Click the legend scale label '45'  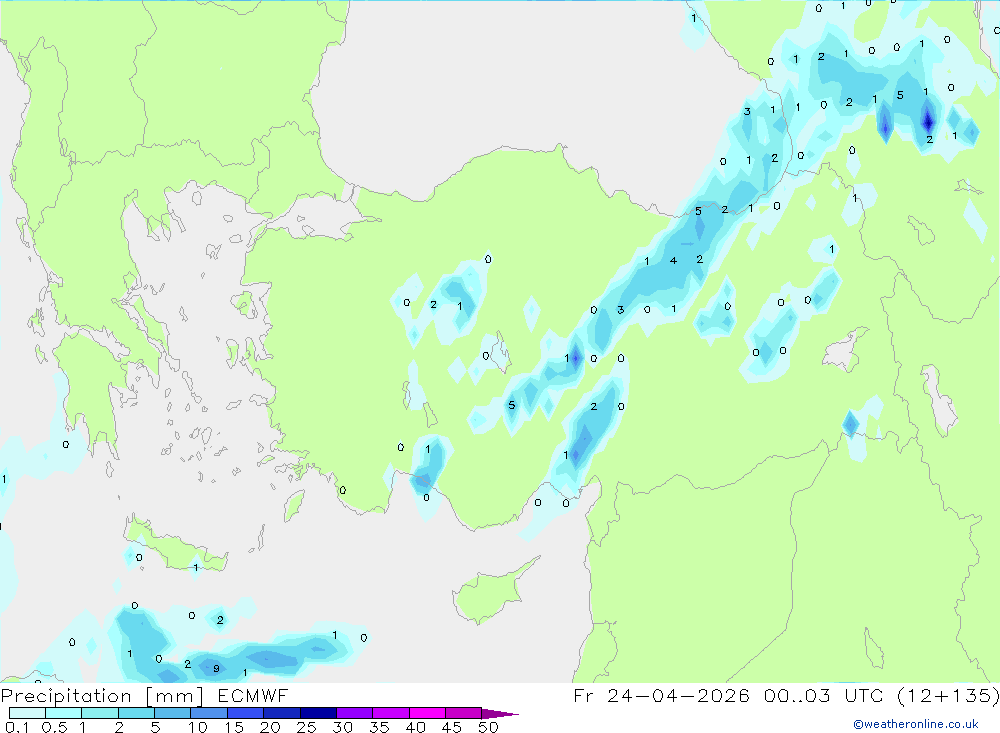pyautogui.click(x=452, y=727)
